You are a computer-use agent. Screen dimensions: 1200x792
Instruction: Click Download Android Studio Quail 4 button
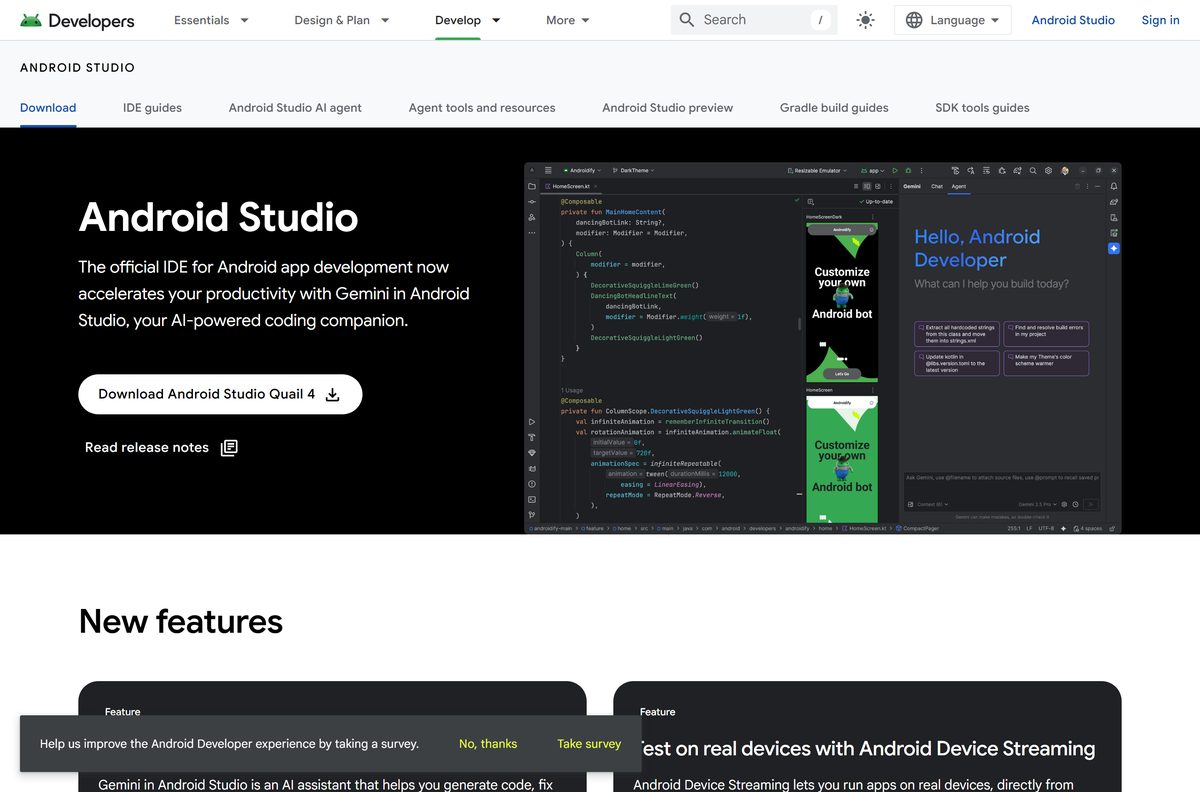[x=220, y=394]
